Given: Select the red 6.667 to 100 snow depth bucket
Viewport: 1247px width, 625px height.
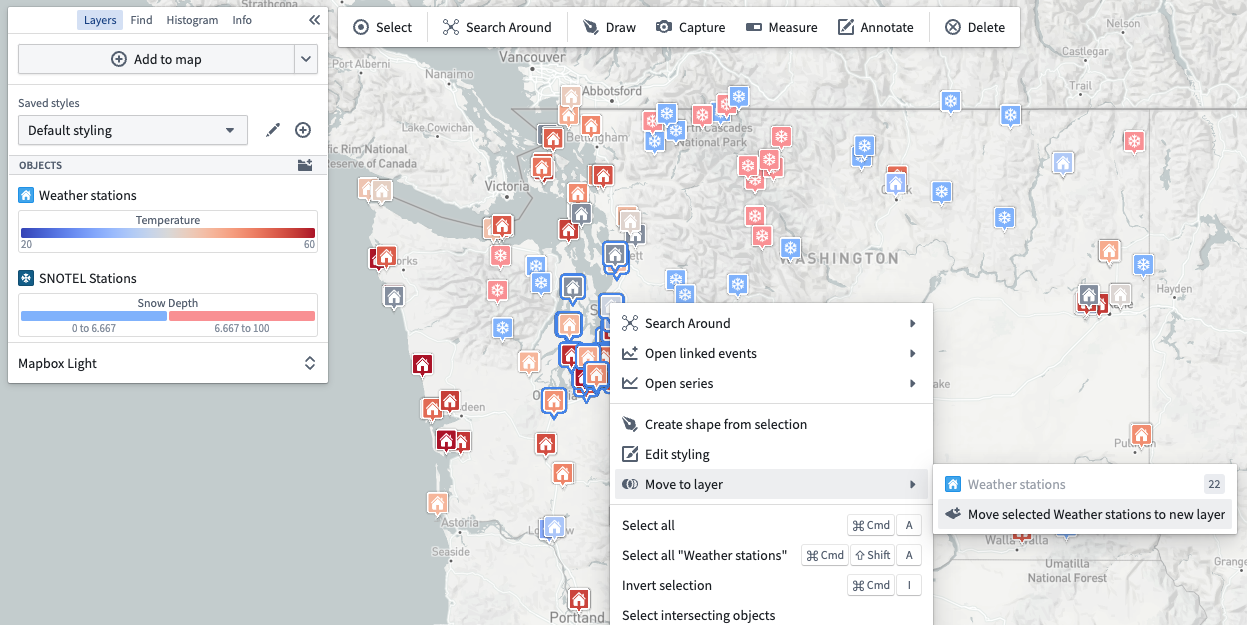Looking at the screenshot, I should (x=242, y=316).
